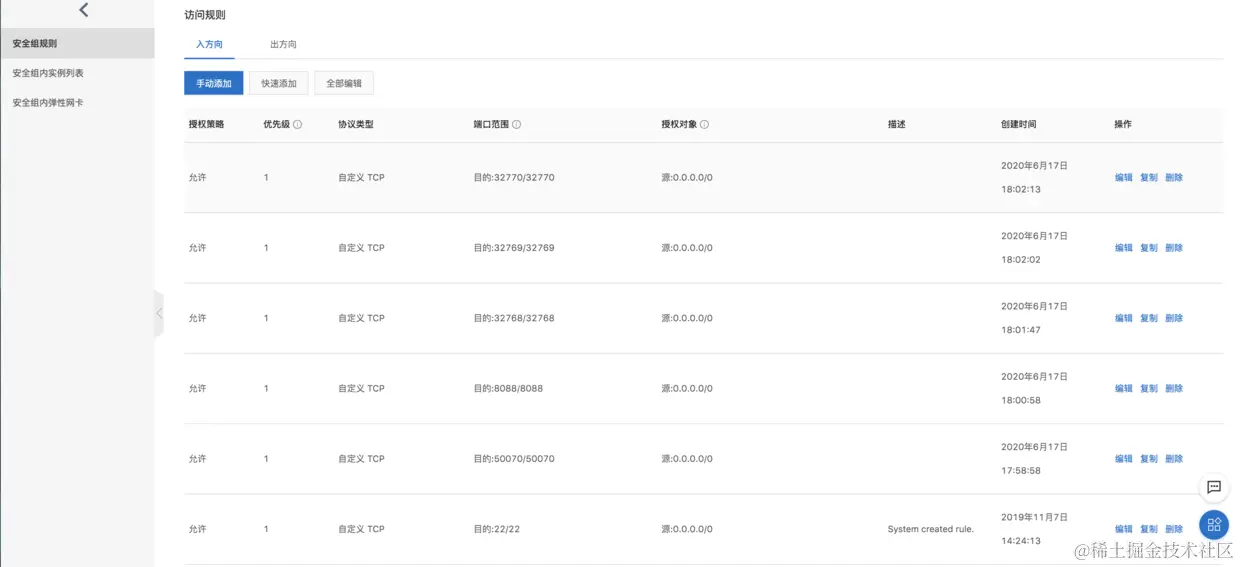Copy the rule for port 32769/32769
This screenshot has width=1240, height=567.
point(1149,248)
